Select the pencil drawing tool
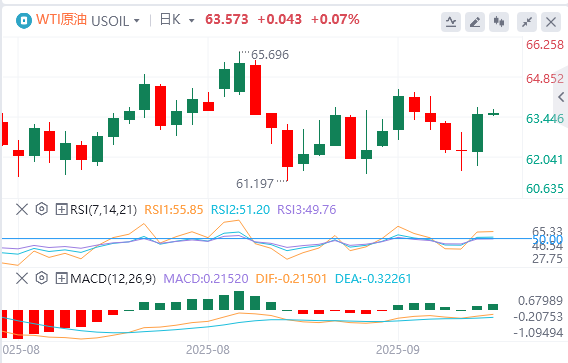The width and height of the screenshot is (568, 363). tap(475, 22)
